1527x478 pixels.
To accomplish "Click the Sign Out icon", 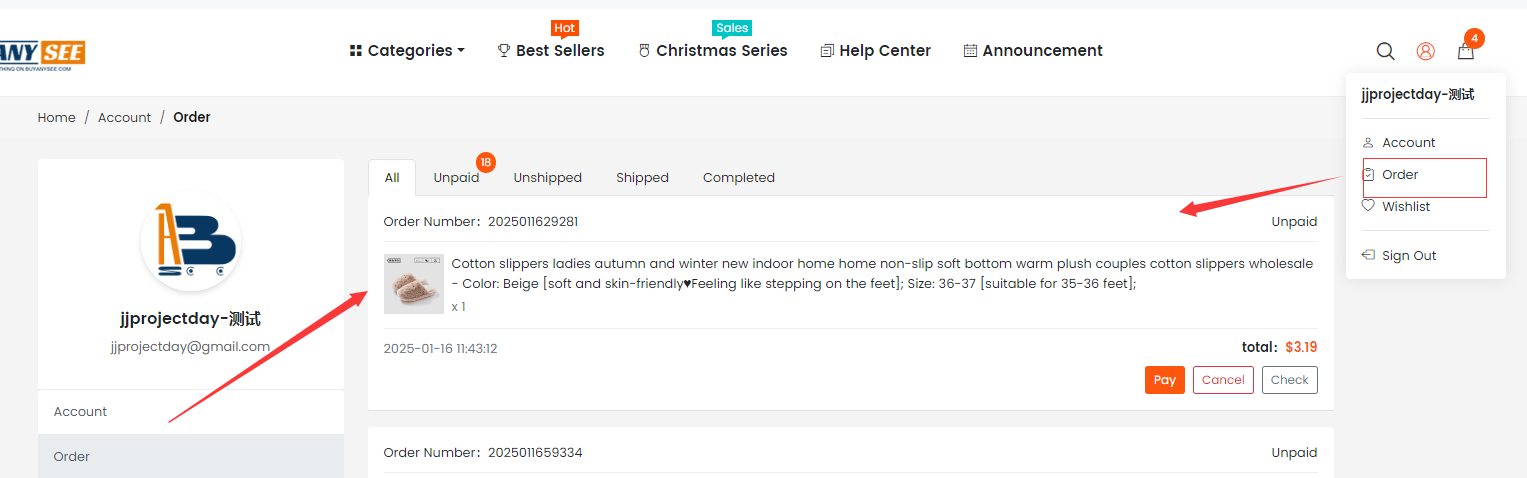I will [1368, 255].
